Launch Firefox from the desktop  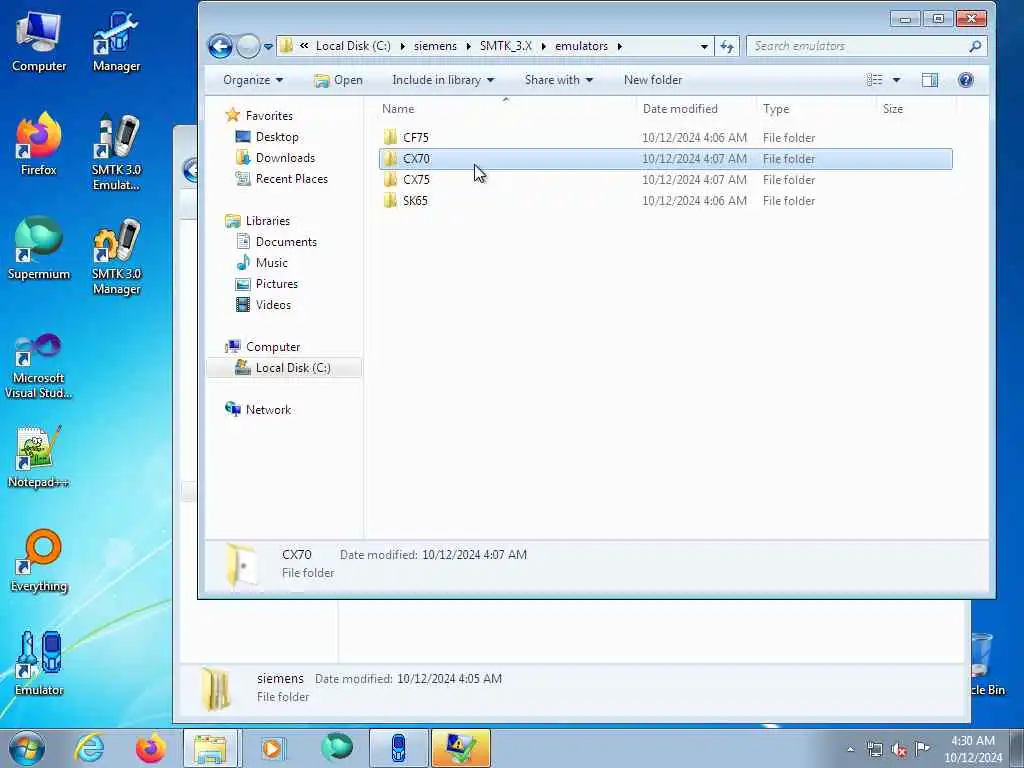(x=39, y=144)
